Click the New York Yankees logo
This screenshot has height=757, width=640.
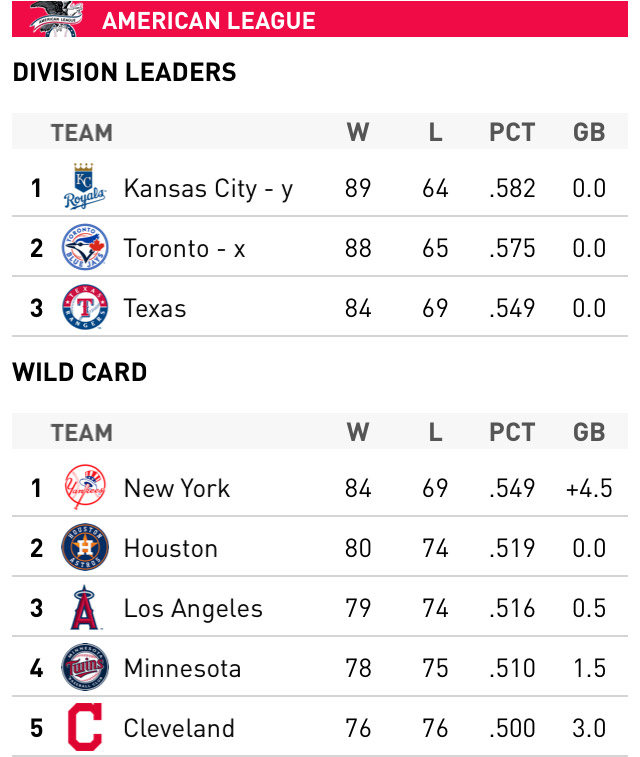click(84, 488)
